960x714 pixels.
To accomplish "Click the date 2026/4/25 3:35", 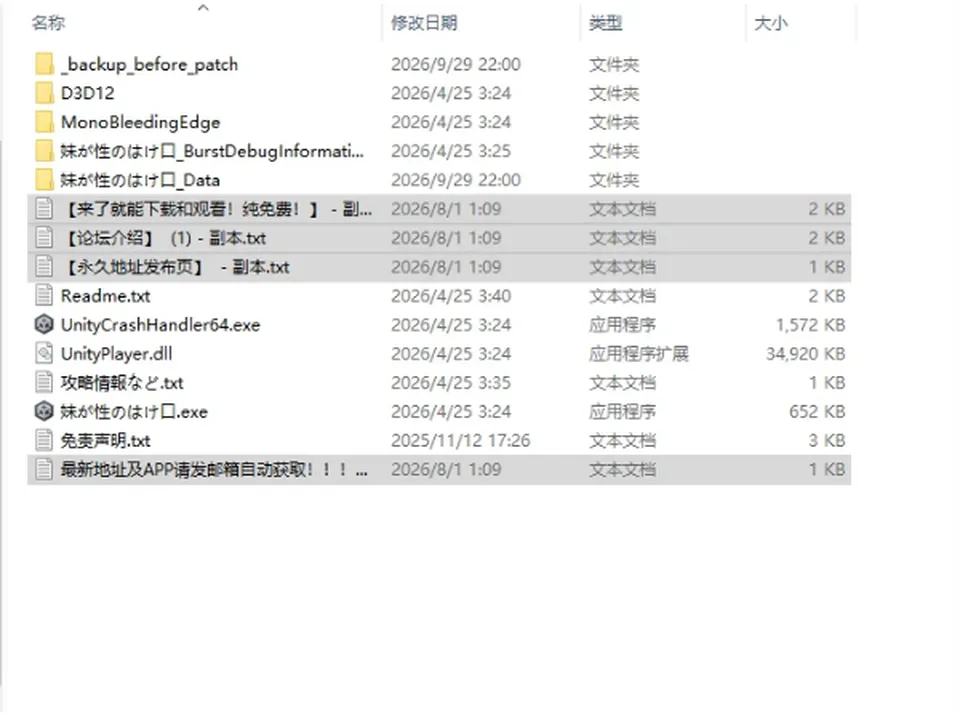I will (451, 383).
